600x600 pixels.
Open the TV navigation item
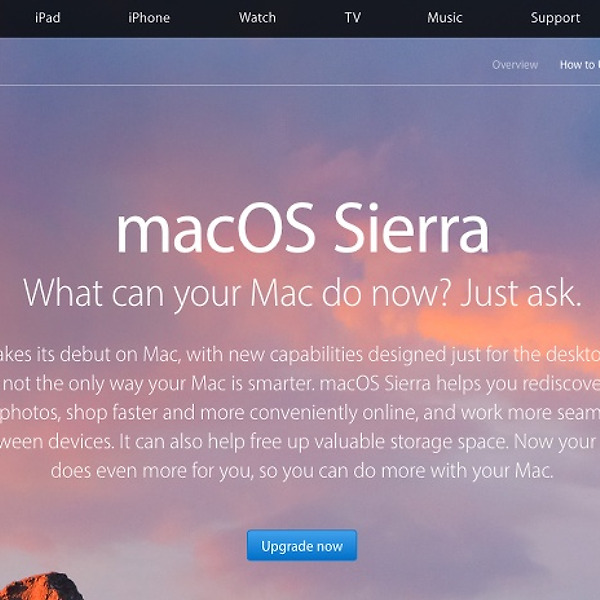click(352, 18)
